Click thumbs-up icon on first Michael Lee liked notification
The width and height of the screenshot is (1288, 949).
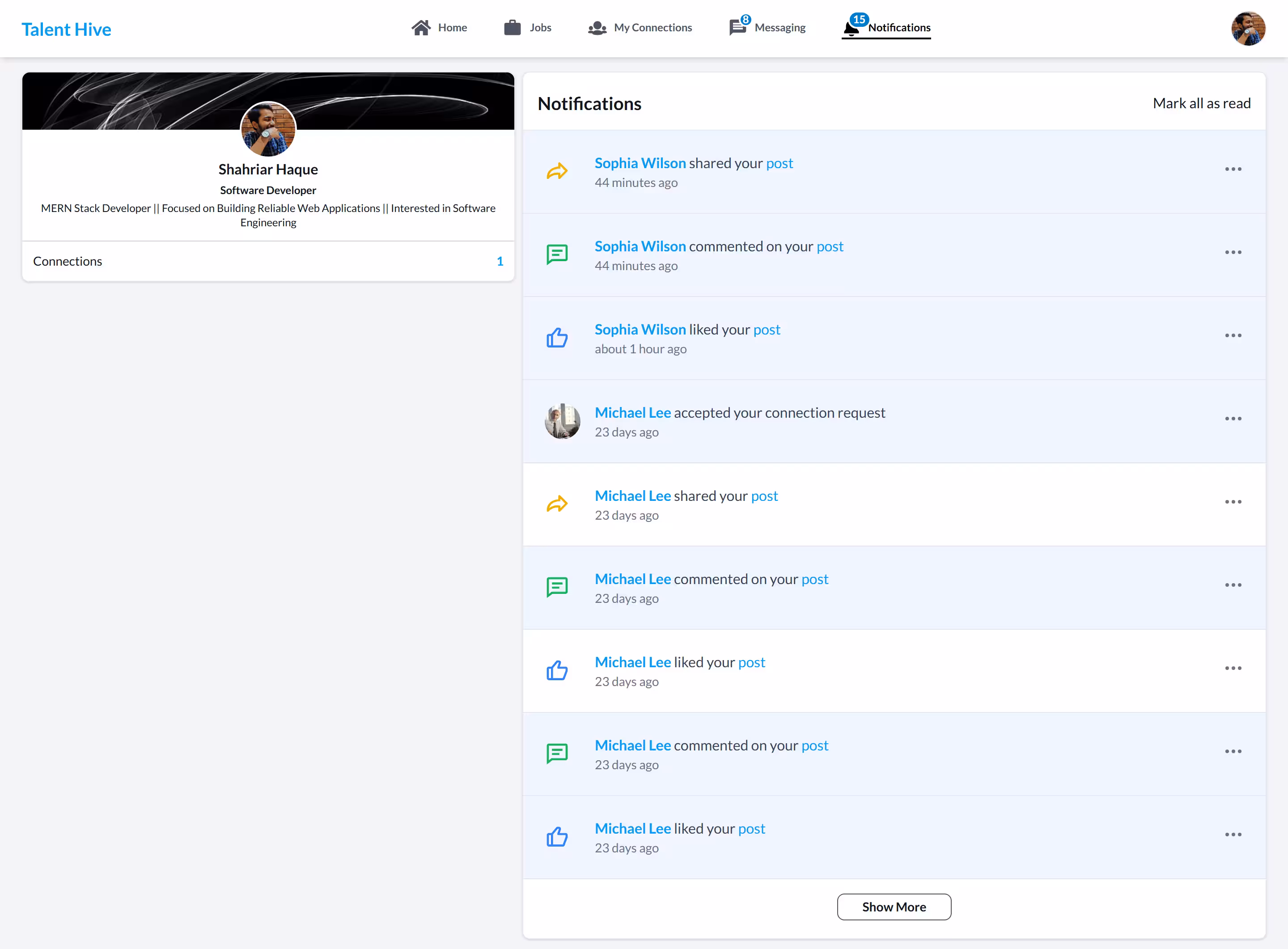coord(557,670)
